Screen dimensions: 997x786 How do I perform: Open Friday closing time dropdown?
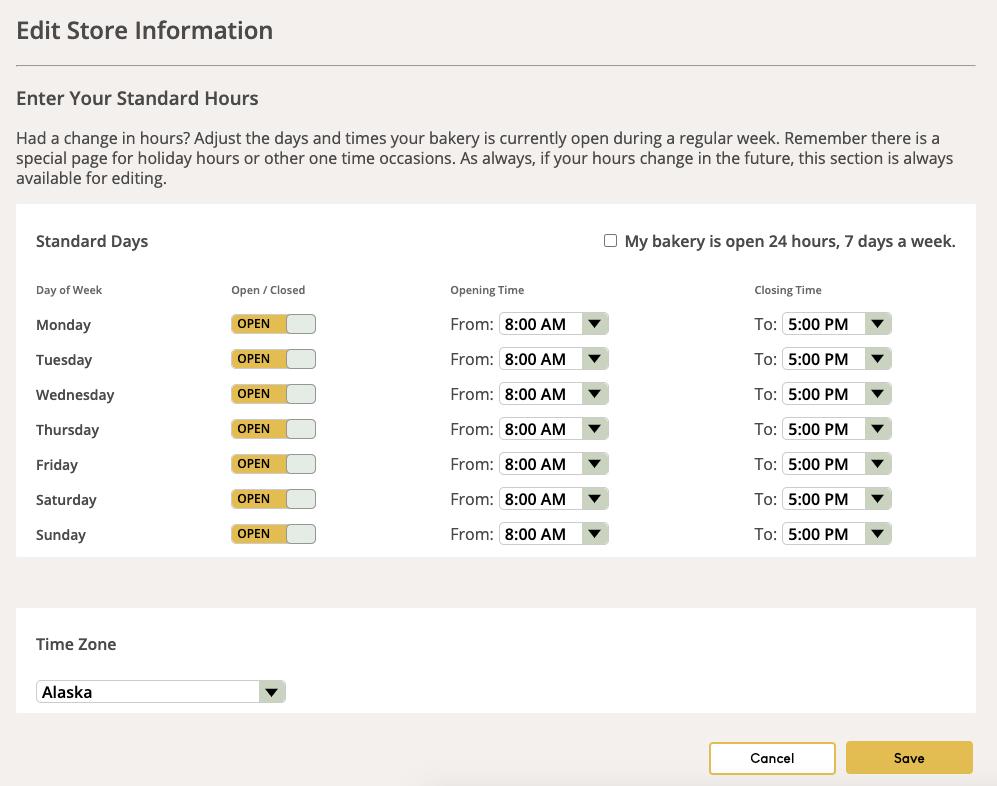(836, 464)
